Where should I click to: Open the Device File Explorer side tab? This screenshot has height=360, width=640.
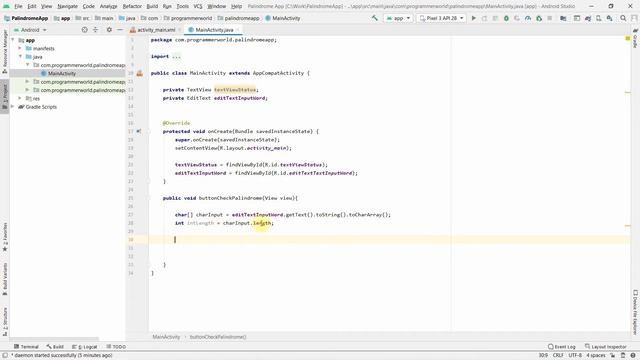[636, 312]
